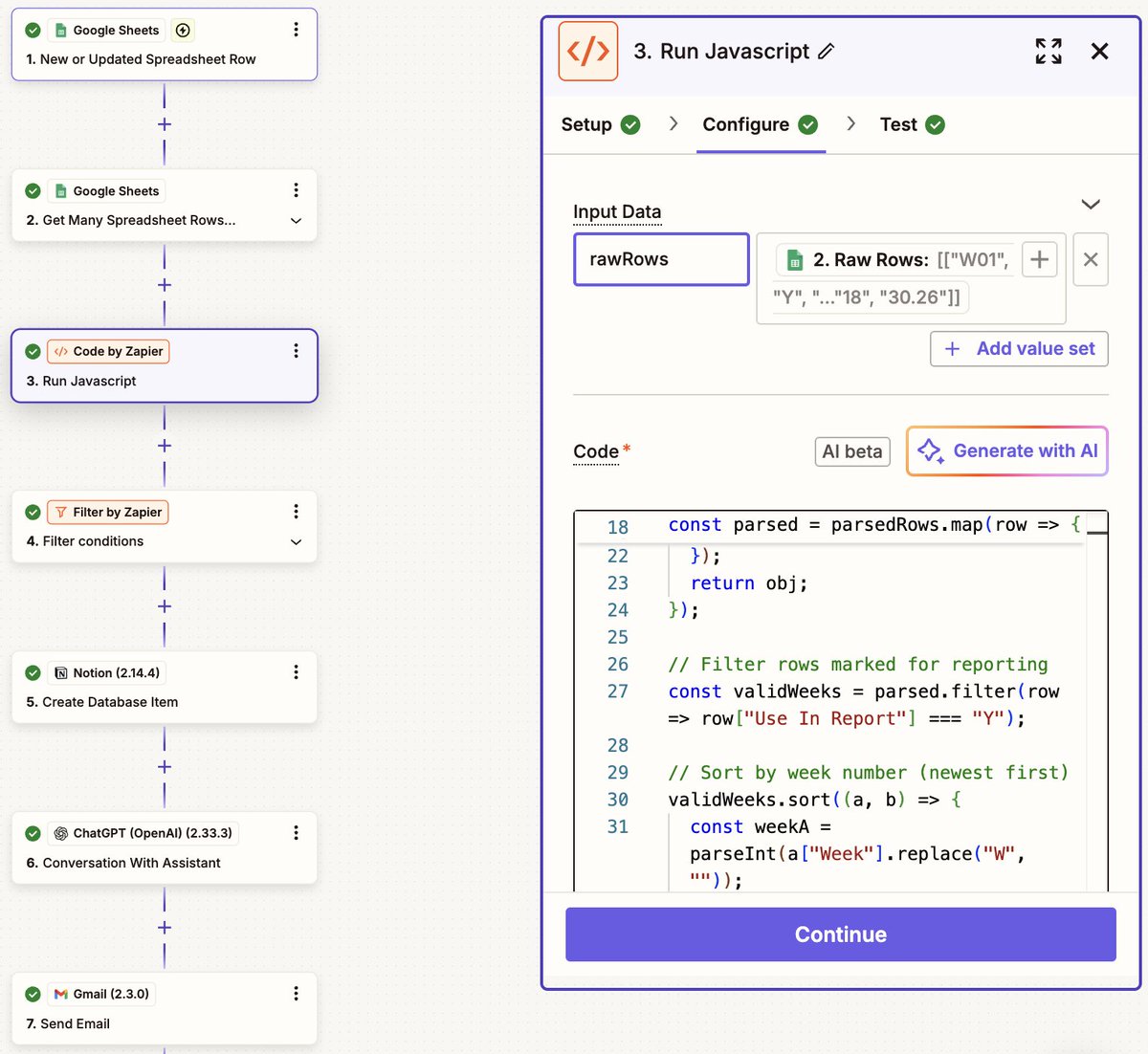Click the instant trigger lightning icon on step 1
The width and height of the screenshot is (1148, 1054).
[183, 31]
